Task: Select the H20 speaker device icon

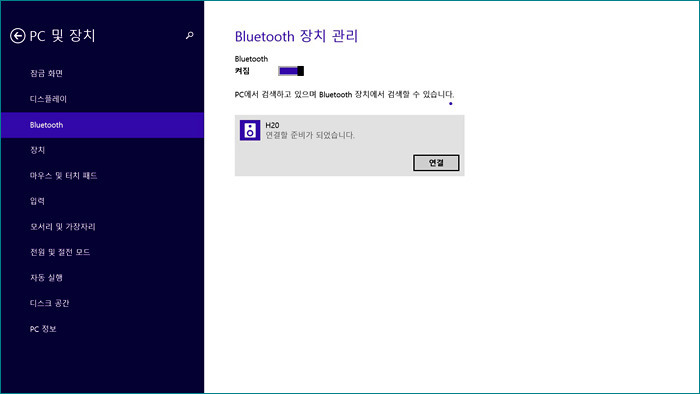Action: tap(250, 130)
